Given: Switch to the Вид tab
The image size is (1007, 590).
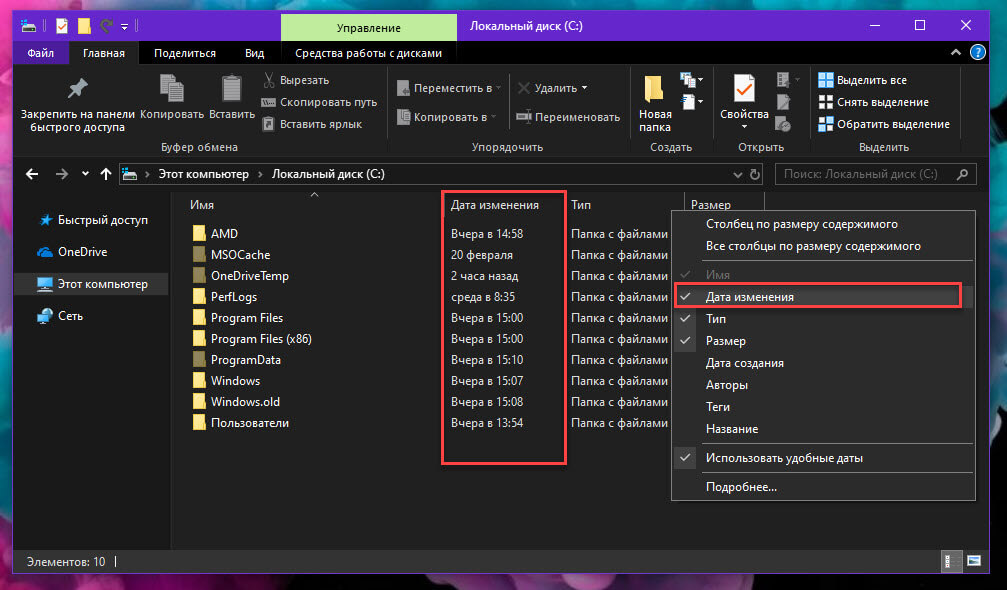Looking at the screenshot, I should pyautogui.click(x=254, y=53).
